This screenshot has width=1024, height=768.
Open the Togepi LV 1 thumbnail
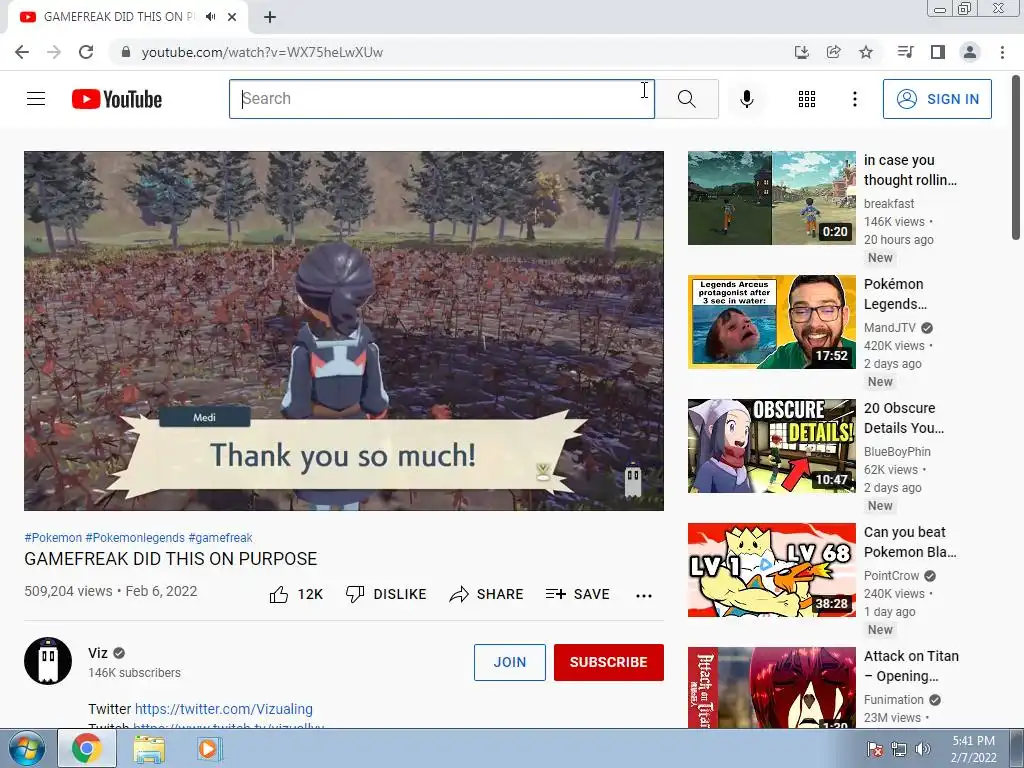point(771,570)
